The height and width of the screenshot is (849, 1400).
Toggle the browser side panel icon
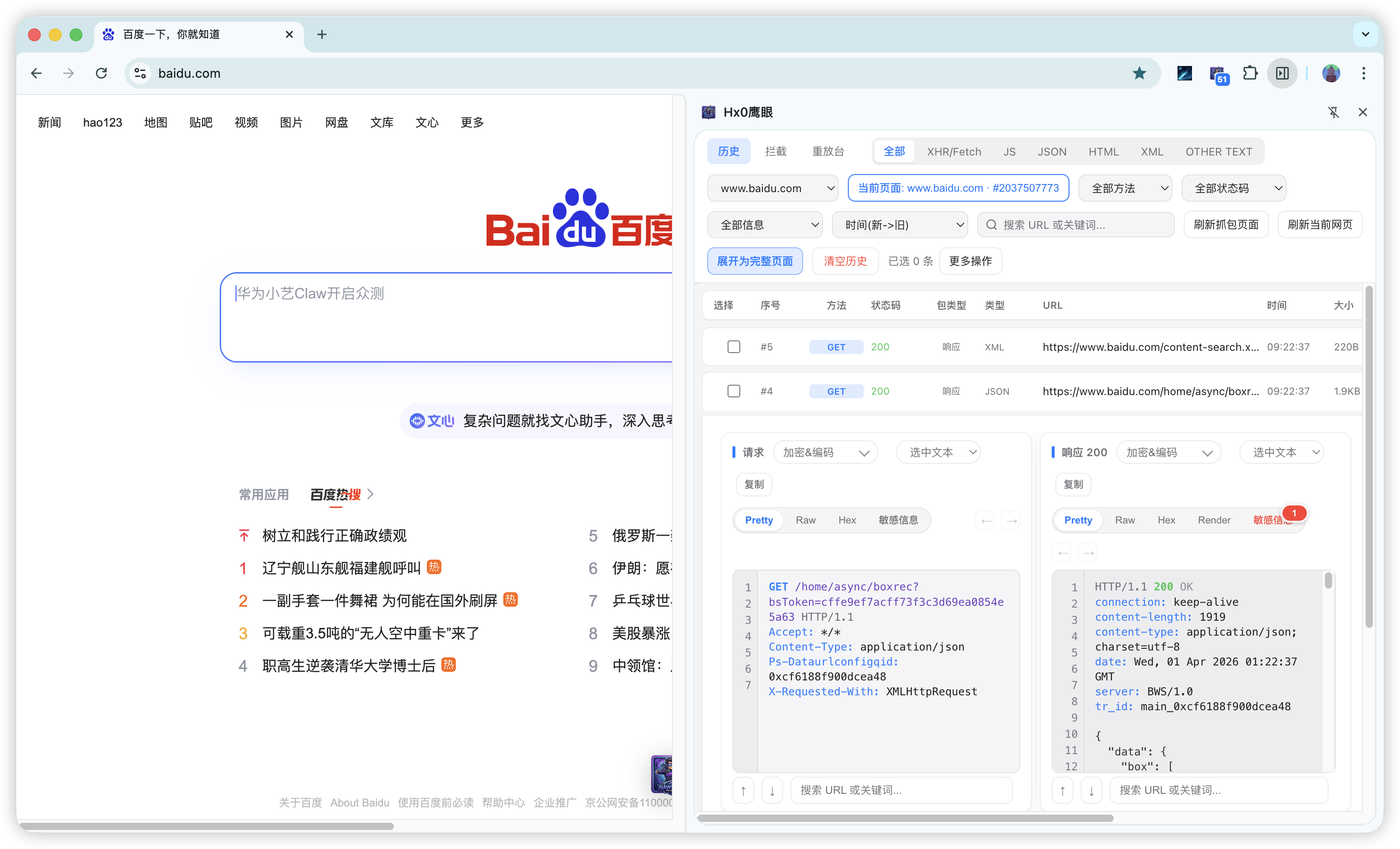[1282, 73]
